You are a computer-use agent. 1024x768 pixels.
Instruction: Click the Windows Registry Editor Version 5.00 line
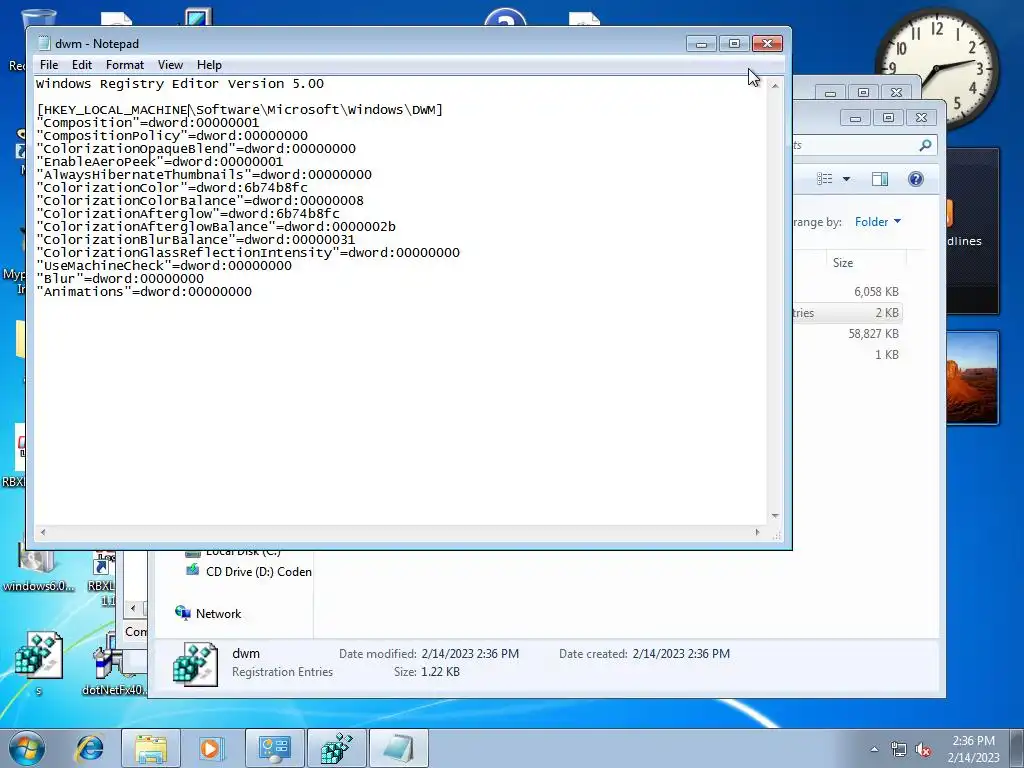(180, 84)
